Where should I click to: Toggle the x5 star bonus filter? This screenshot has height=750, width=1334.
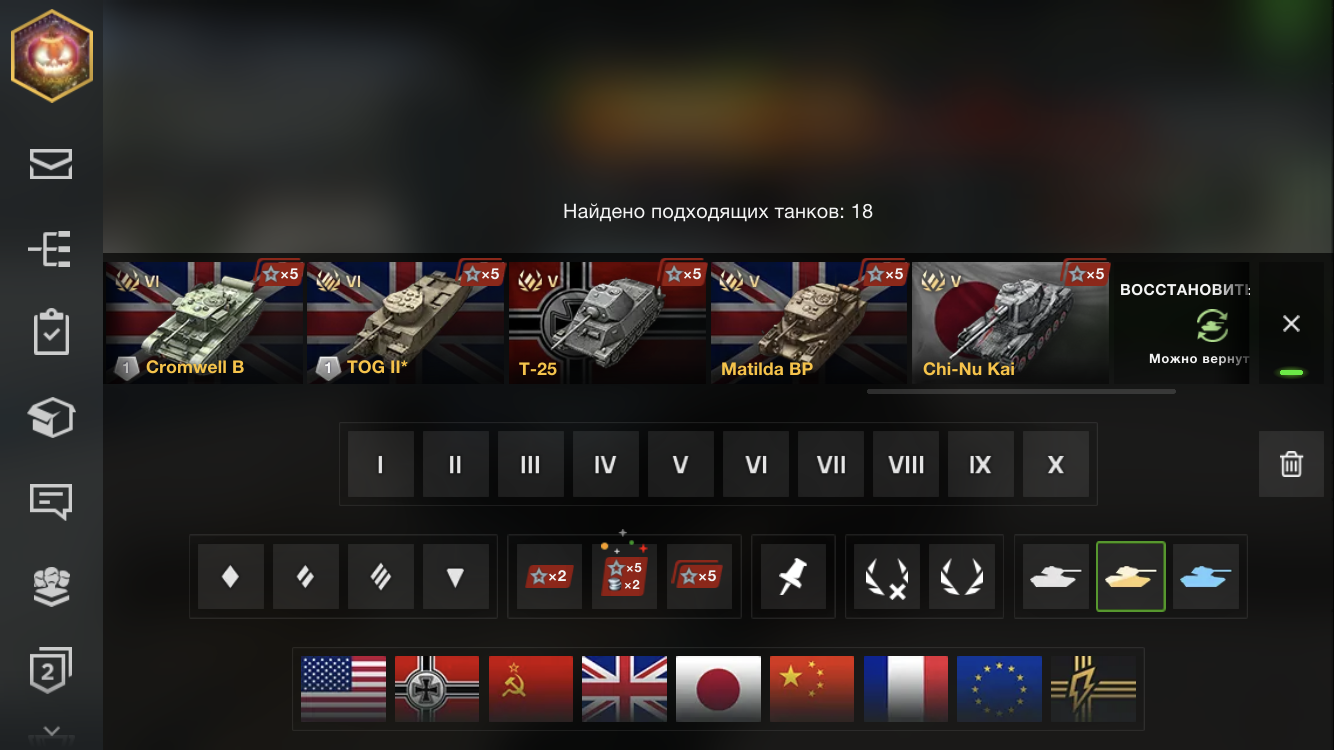click(700, 576)
